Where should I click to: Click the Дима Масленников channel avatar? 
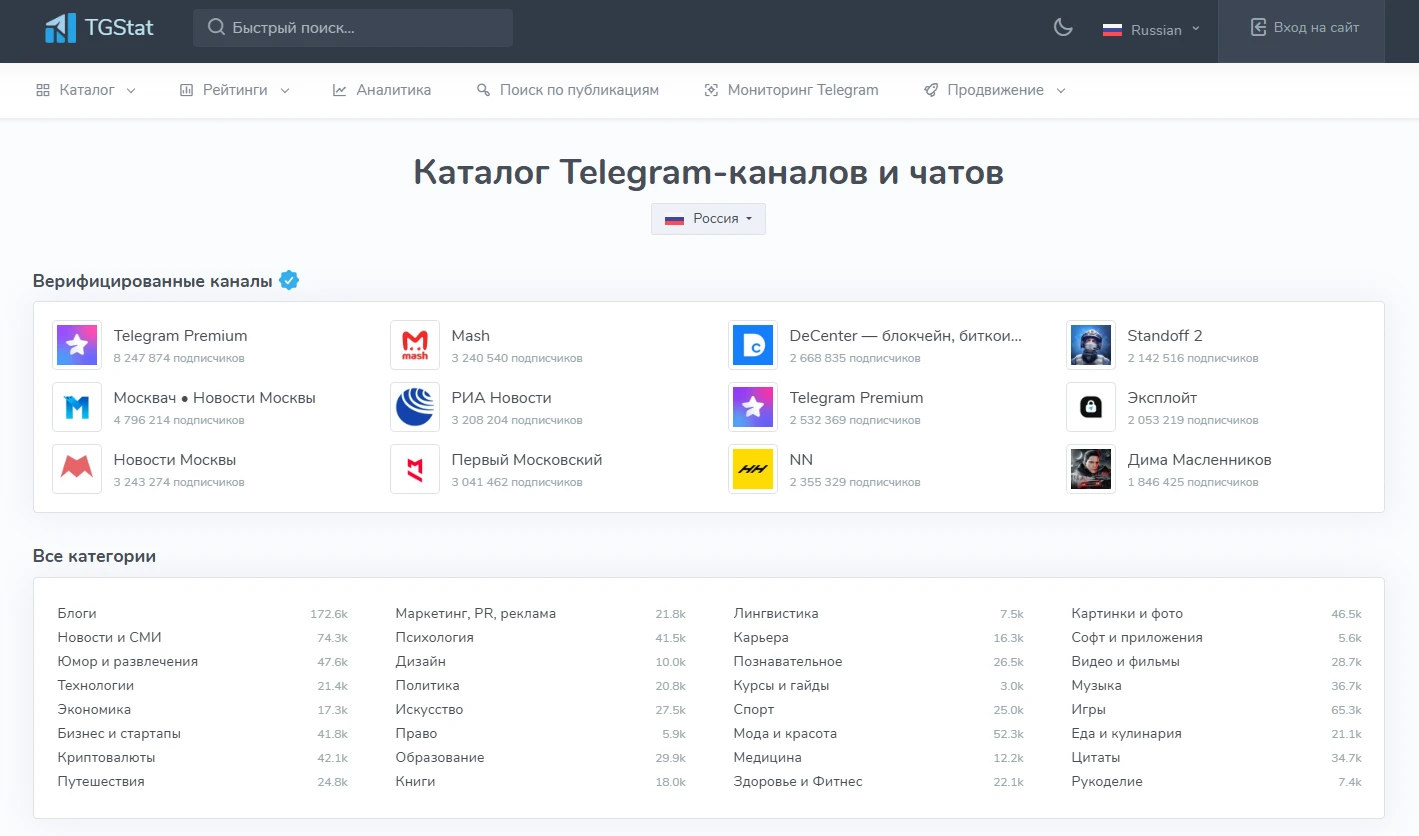tap(1090, 469)
